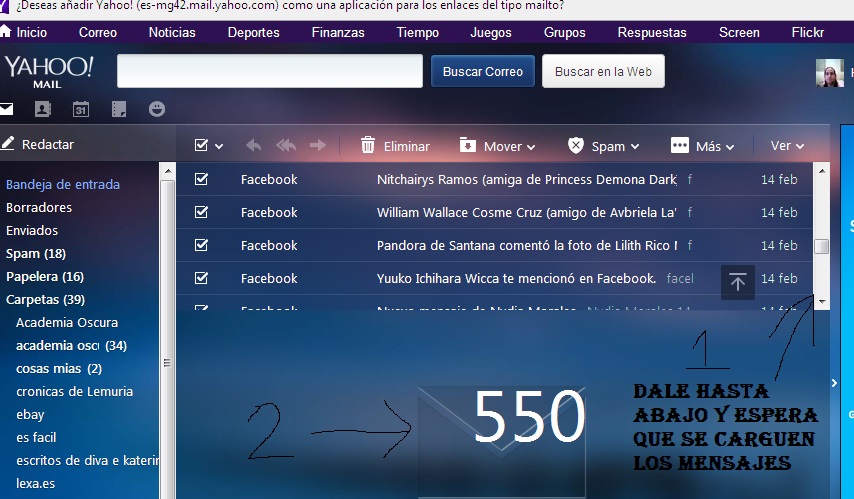Click the Buscar en la Web button
This screenshot has width=854, height=499.
603,71
